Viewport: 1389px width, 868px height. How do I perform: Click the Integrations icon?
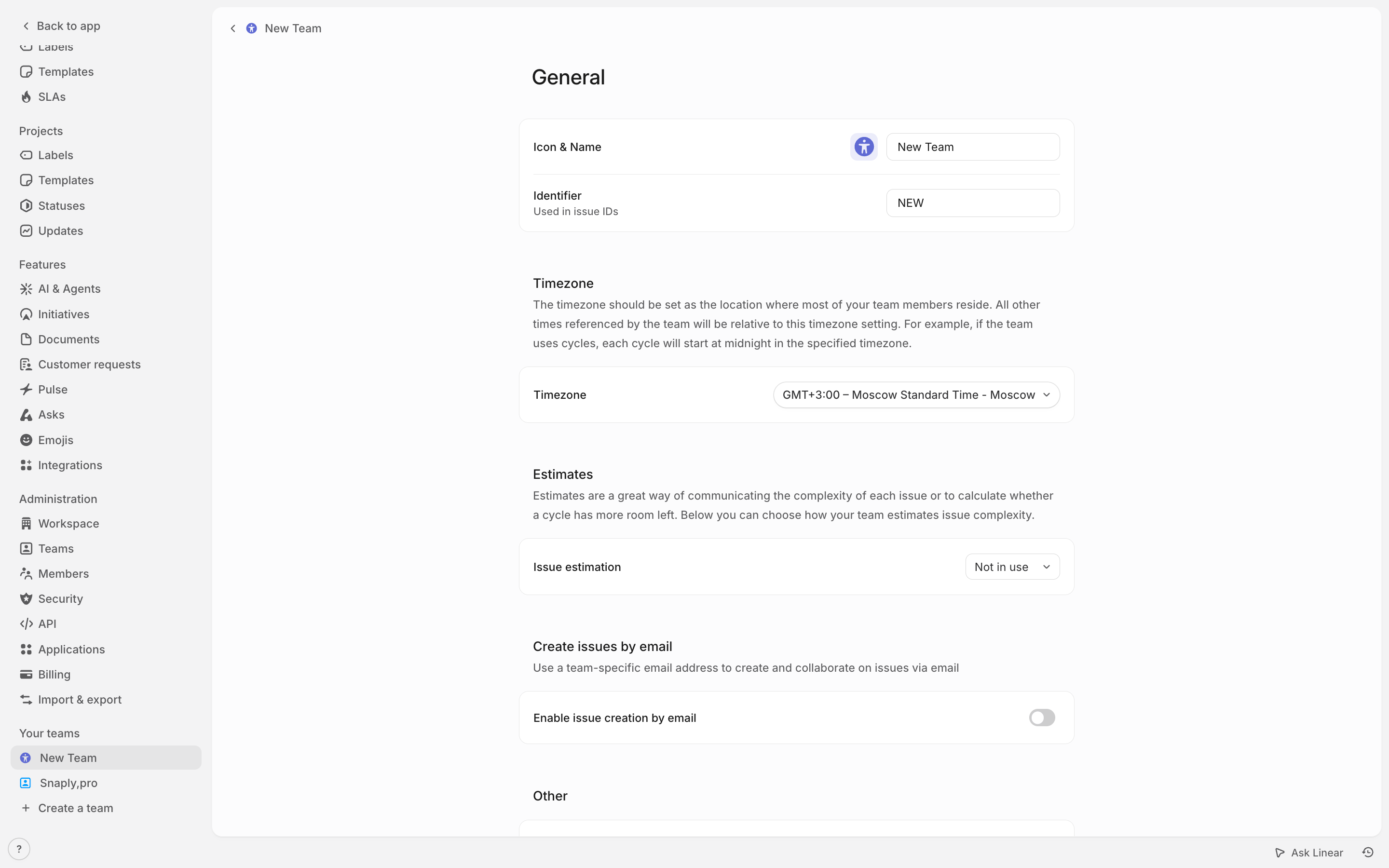tap(26, 465)
